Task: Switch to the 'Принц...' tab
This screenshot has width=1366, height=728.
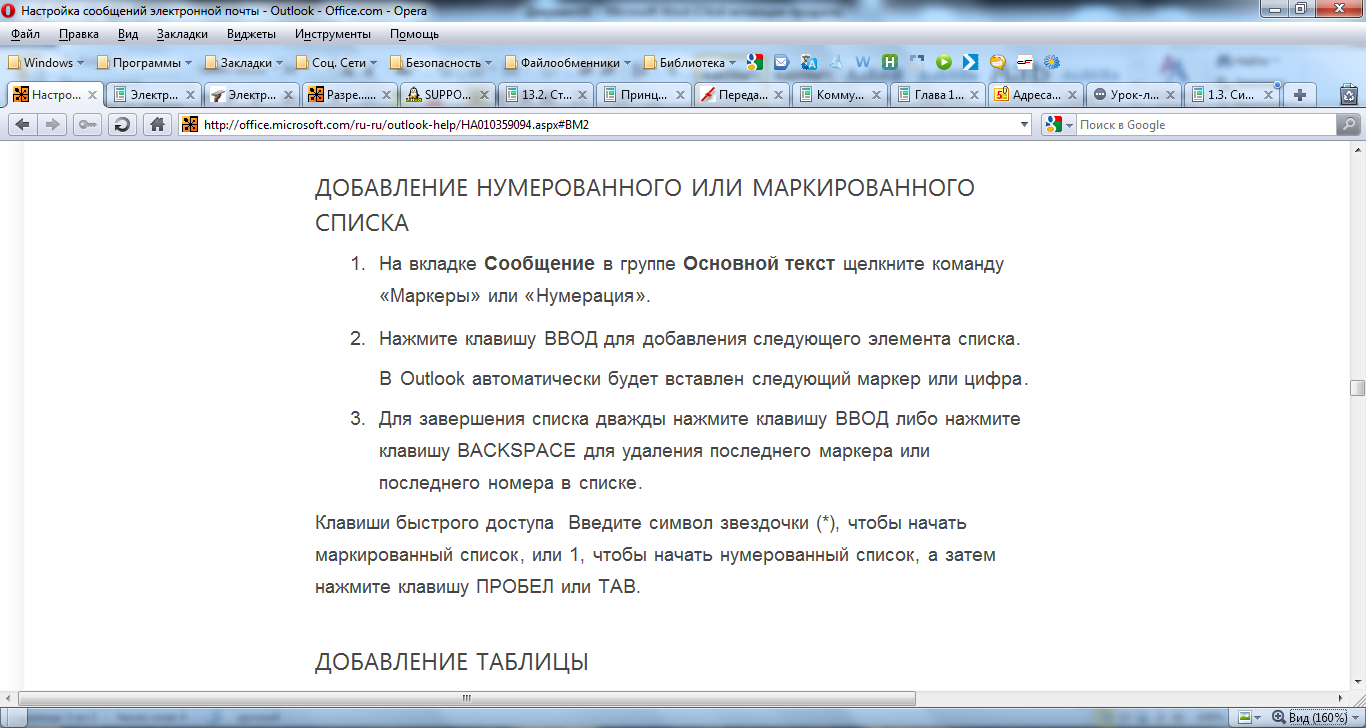Action: [x=643, y=95]
